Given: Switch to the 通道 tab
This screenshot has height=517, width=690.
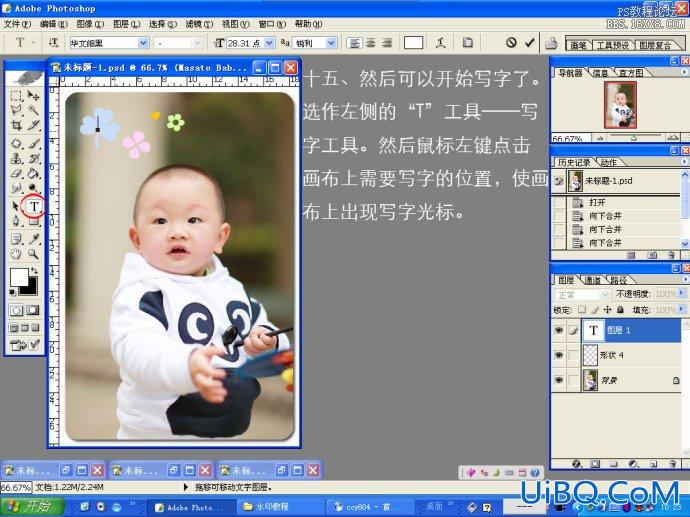Looking at the screenshot, I should point(592,280).
